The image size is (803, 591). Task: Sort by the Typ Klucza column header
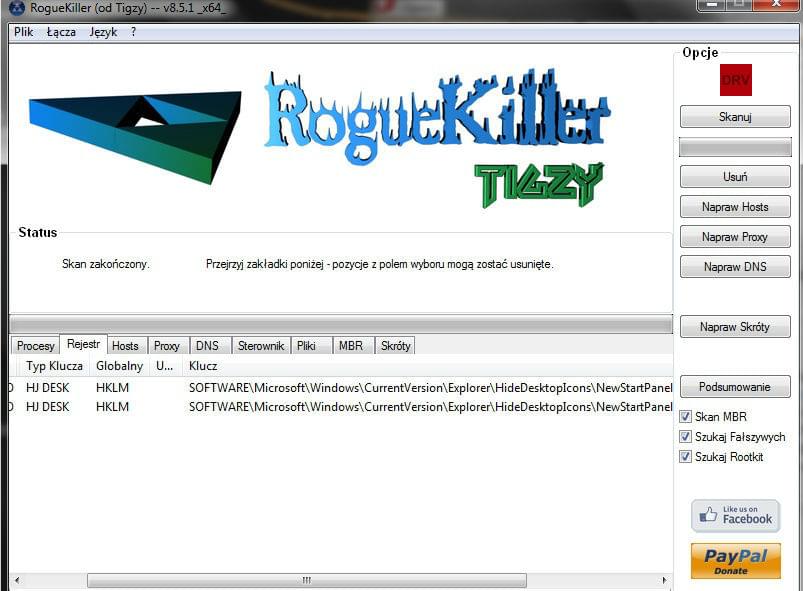pos(55,366)
